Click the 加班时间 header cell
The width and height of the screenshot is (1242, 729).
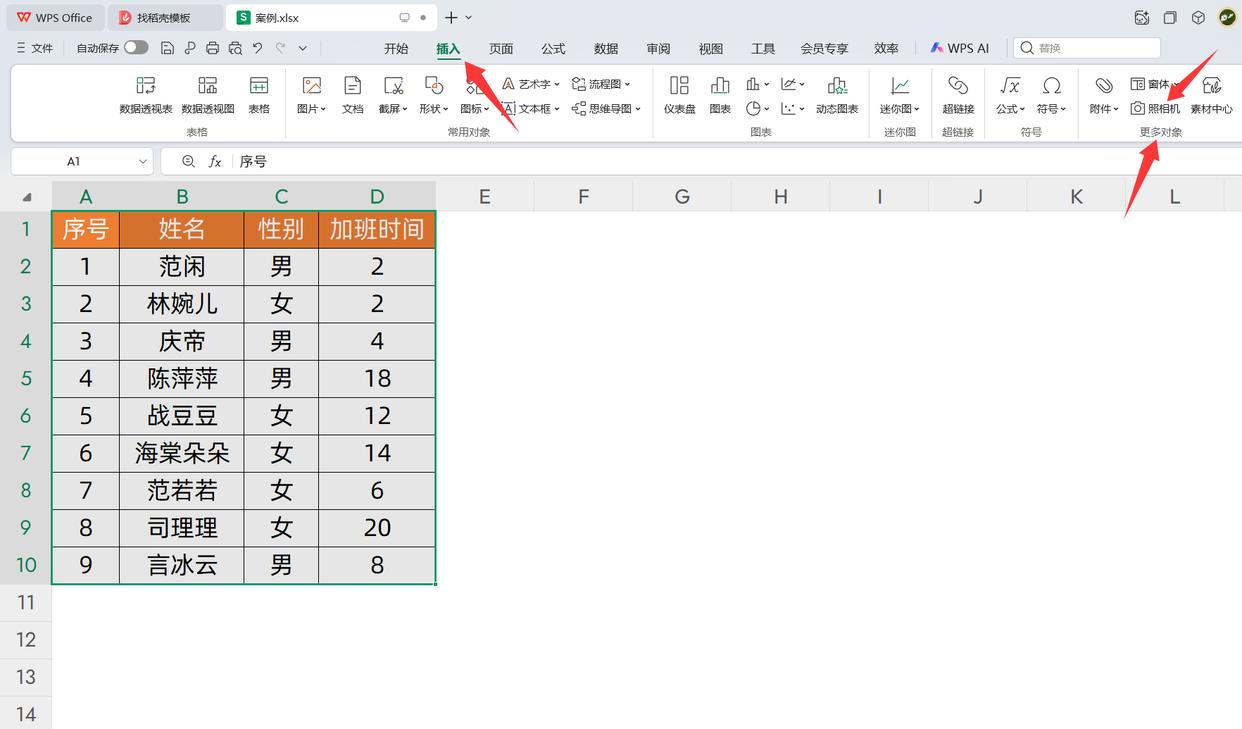click(x=377, y=229)
